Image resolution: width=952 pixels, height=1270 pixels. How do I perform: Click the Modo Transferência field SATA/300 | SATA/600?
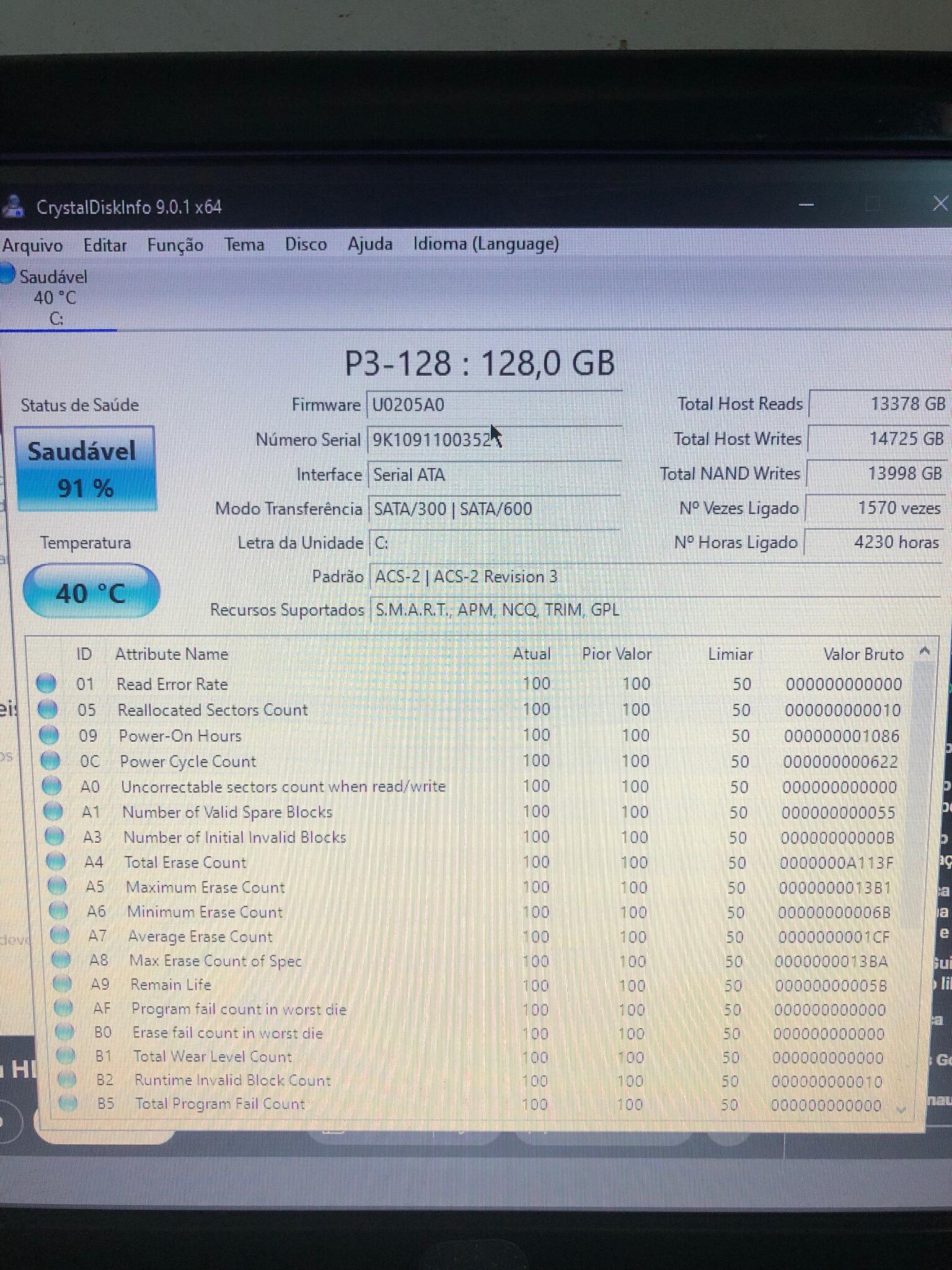[494, 509]
